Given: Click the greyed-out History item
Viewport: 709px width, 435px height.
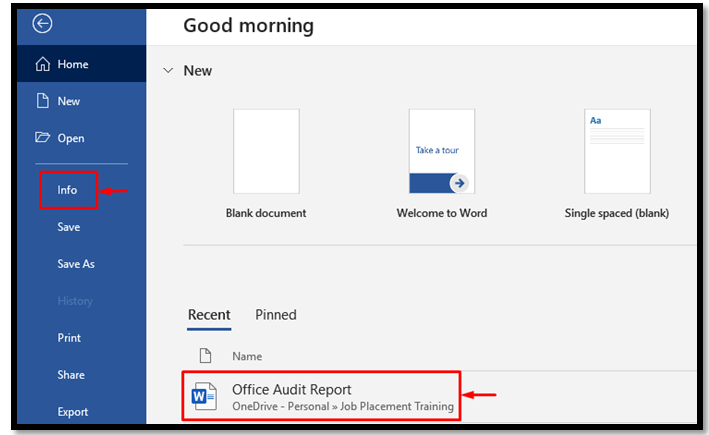Looking at the screenshot, I should [75, 301].
